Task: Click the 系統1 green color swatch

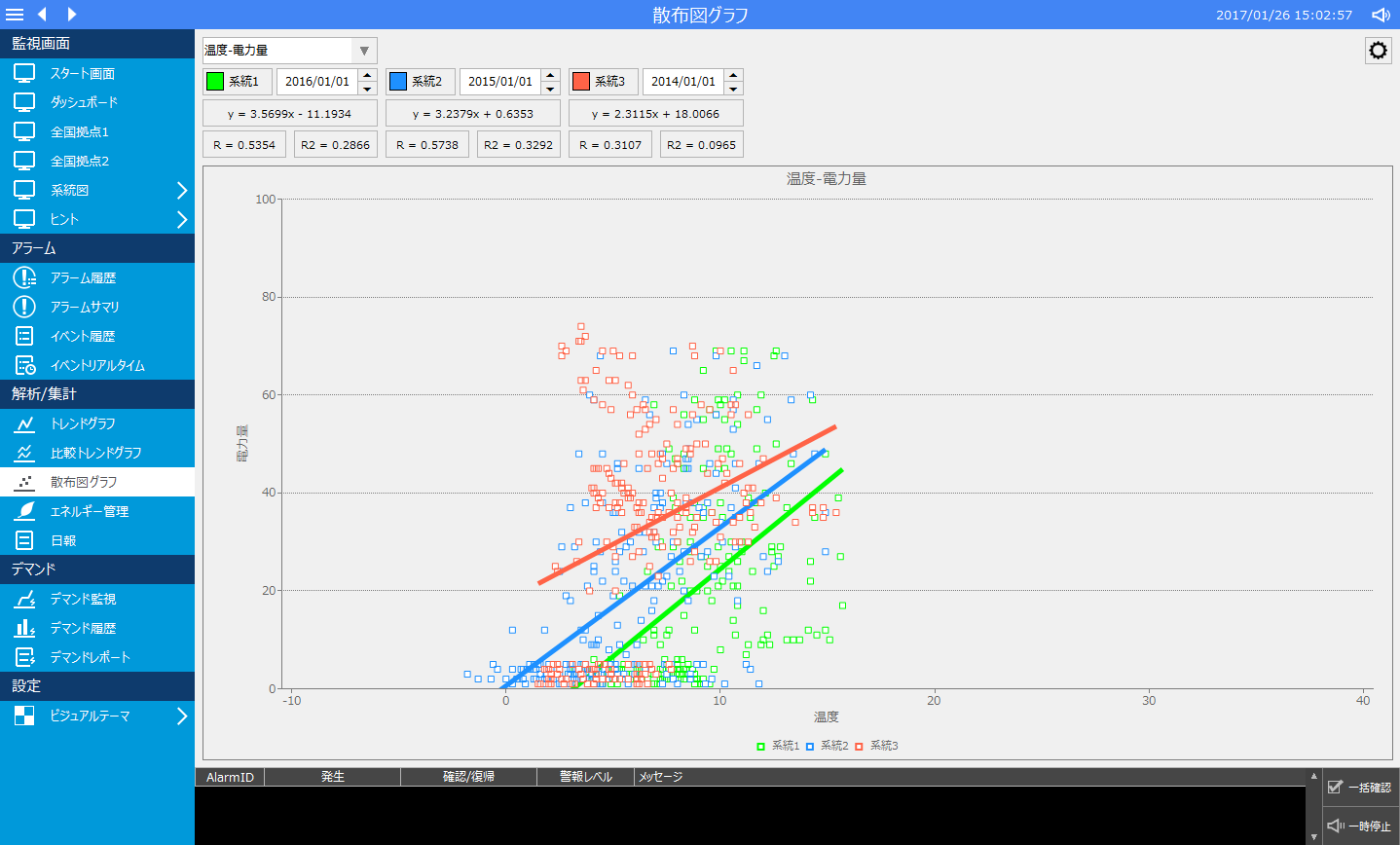Action: pos(215,82)
